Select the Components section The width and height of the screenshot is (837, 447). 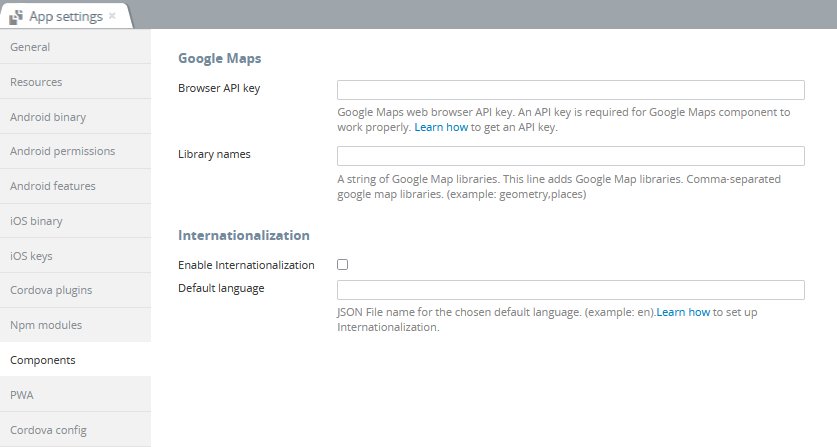tap(75, 359)
